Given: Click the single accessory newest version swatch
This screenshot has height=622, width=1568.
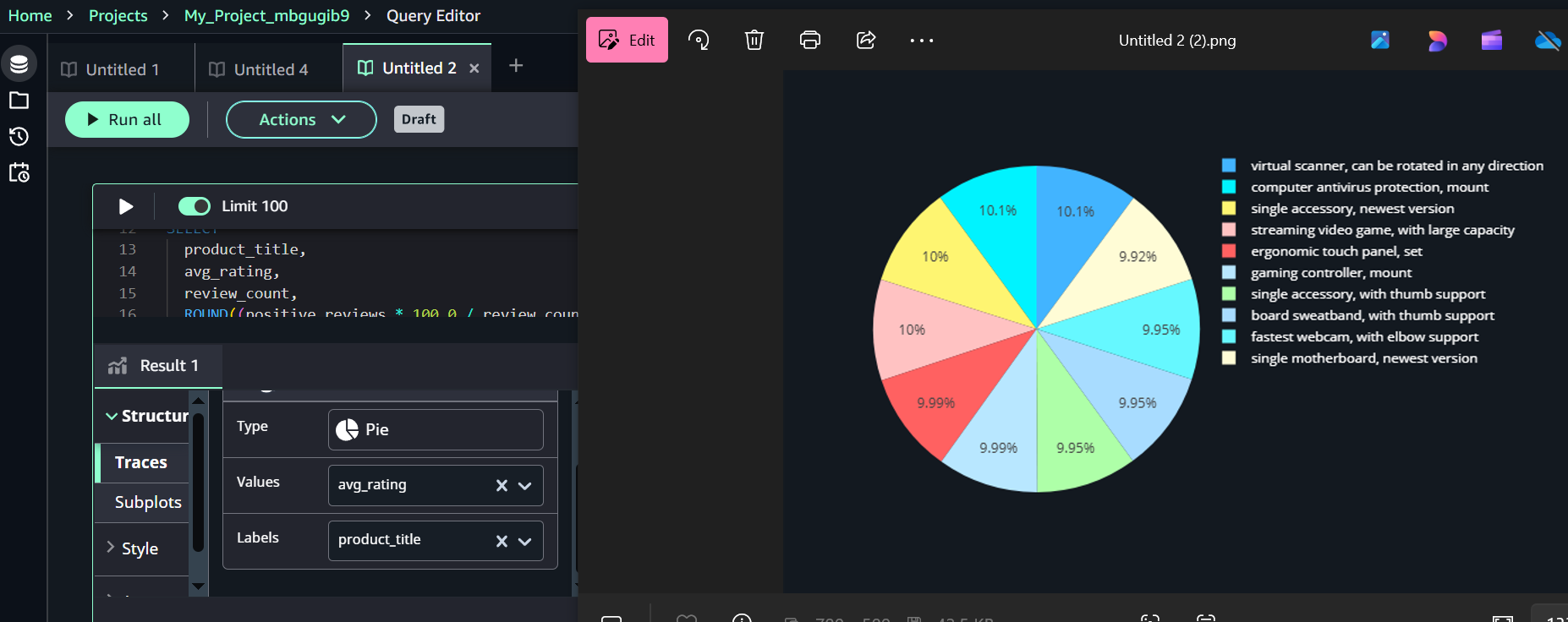Looking at the screenshot, I should pos(1229,208).
